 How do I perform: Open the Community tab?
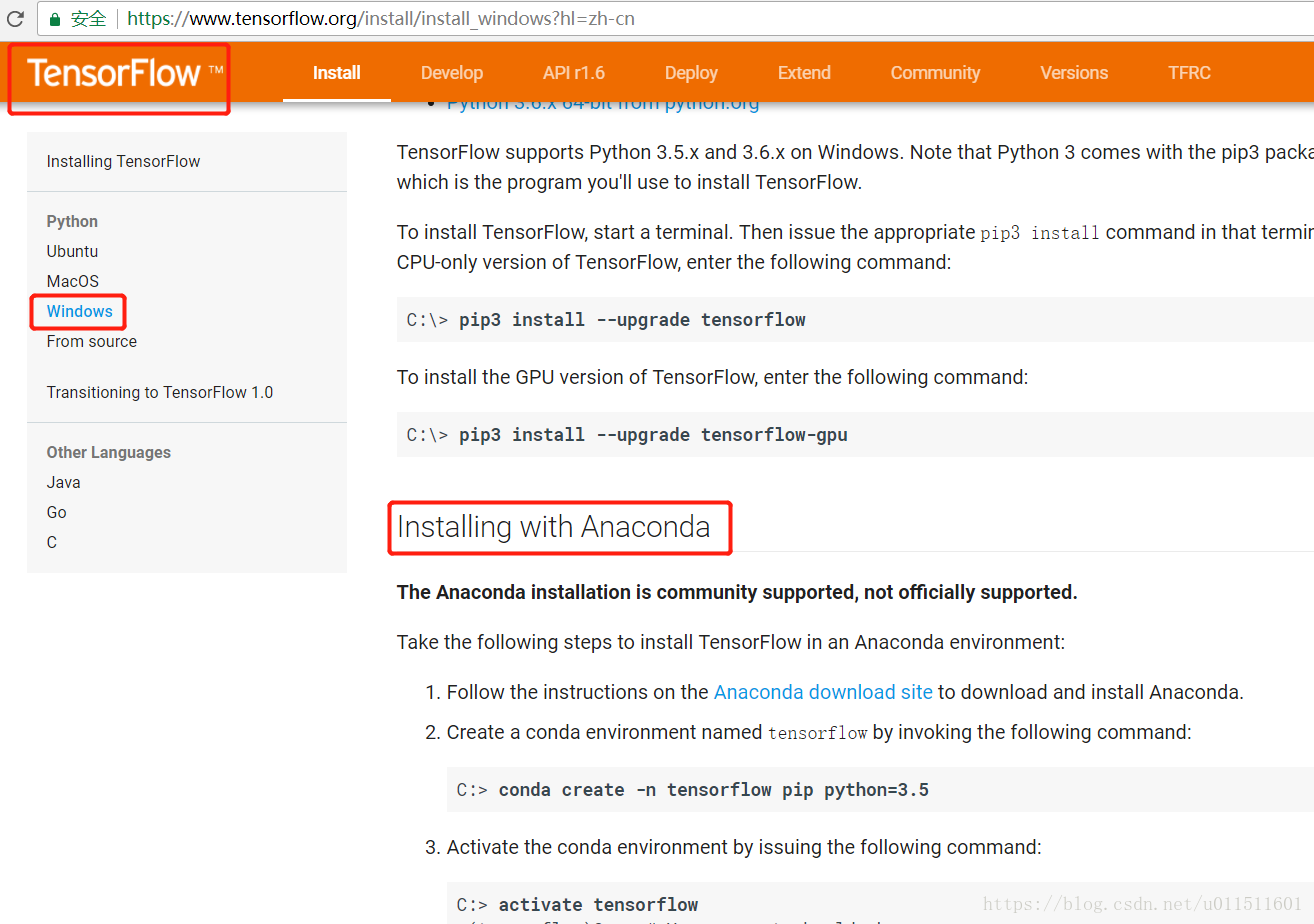[x=935, y=73]
